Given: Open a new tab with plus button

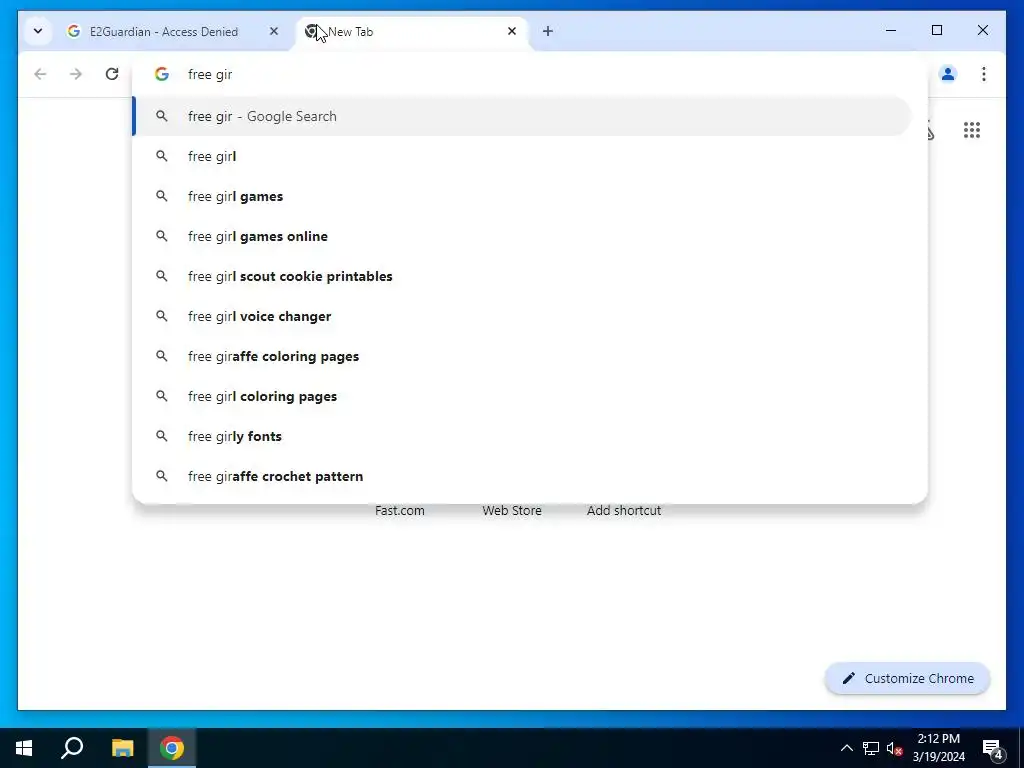Looking at the screenshot, I should (x=548, y=31).
